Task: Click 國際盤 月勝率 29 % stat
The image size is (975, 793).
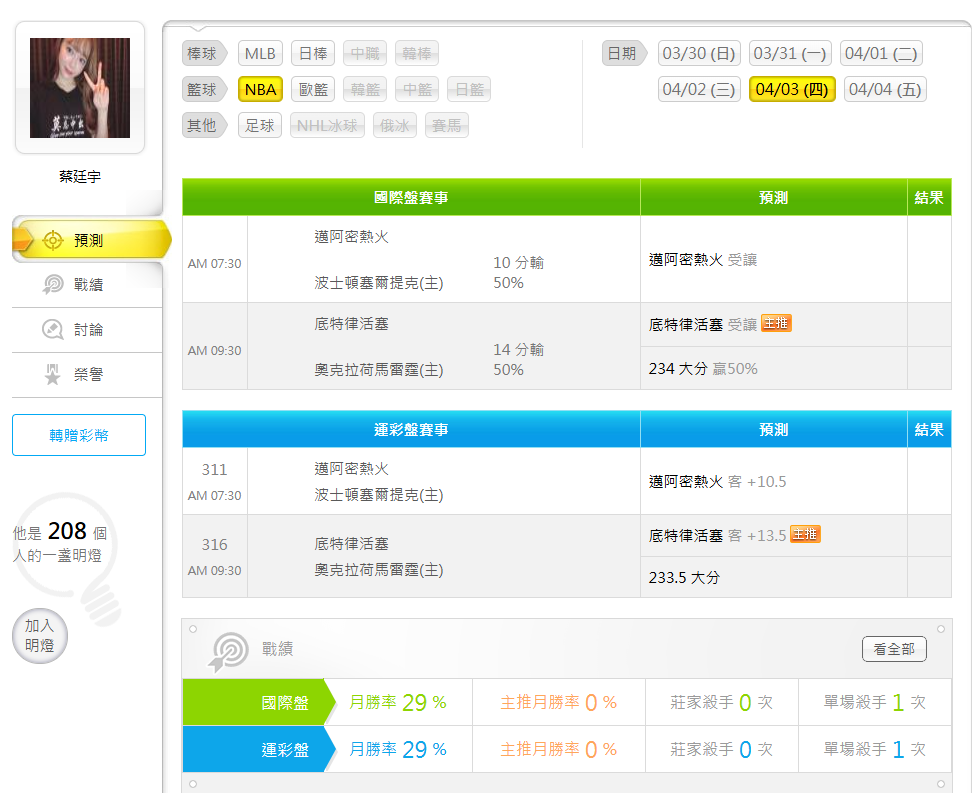Action: point(398,703)
